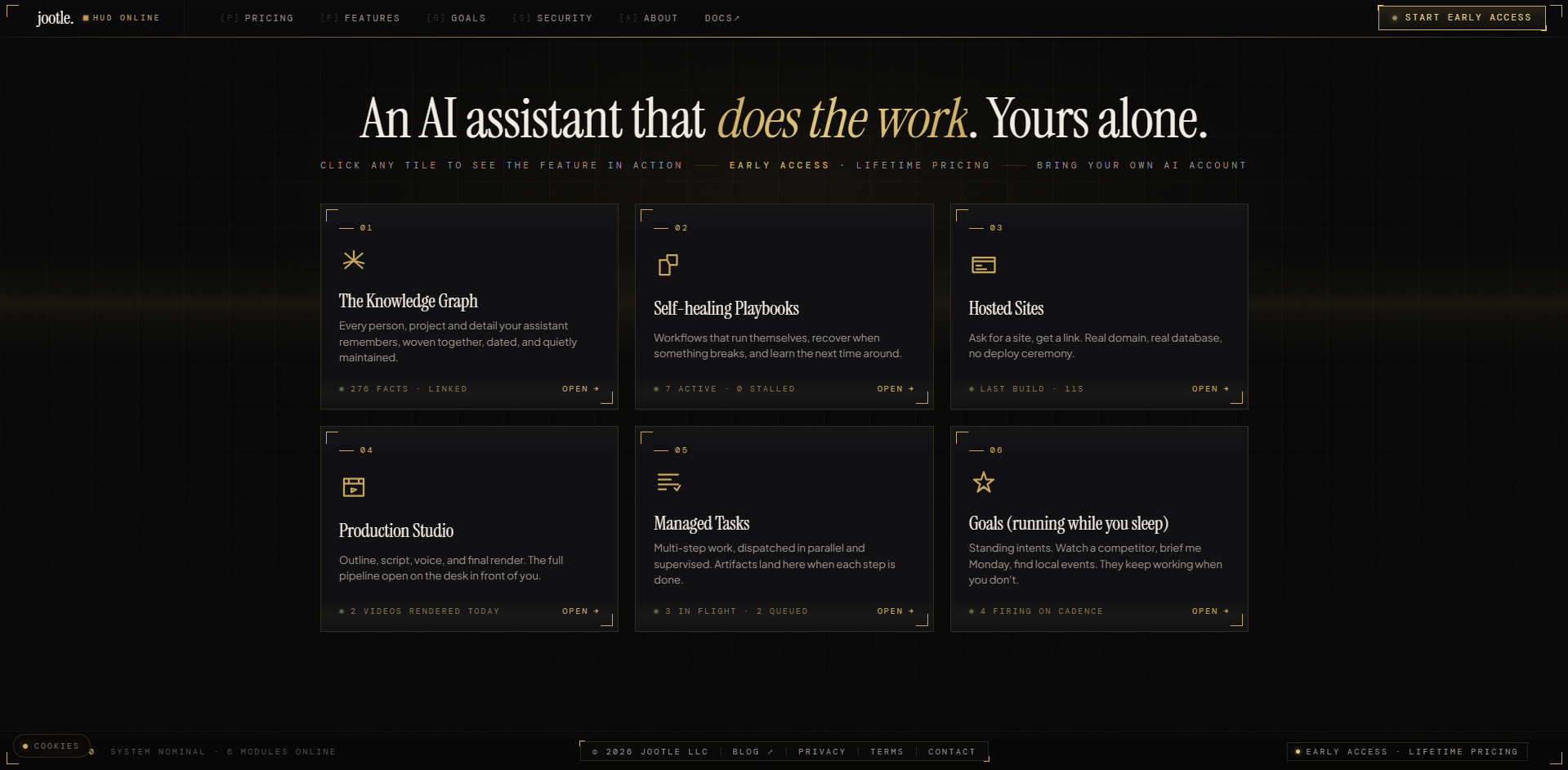Click the Goals (running while you sleep) title

point(1069,523)
